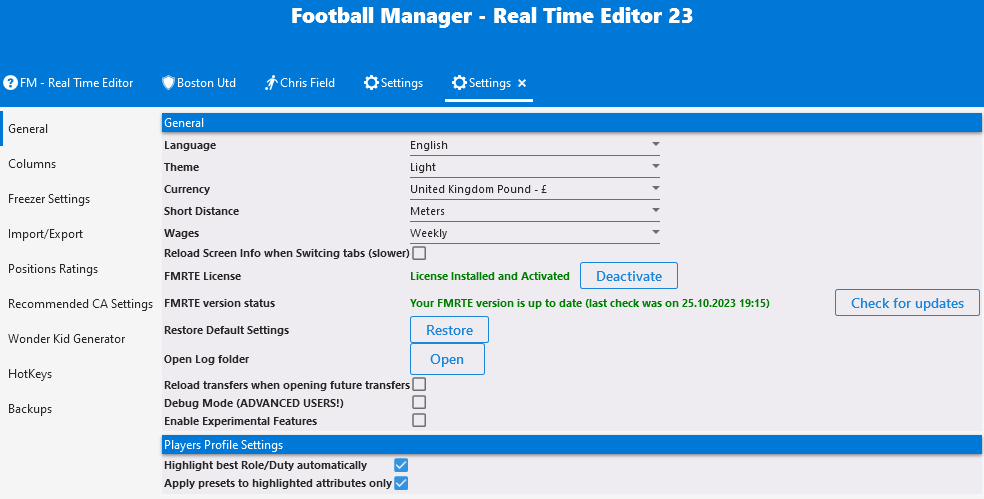Click the Meters distance value field
Image resolution: width=984 pixels, height=499 pixels.
click(535, 211)
